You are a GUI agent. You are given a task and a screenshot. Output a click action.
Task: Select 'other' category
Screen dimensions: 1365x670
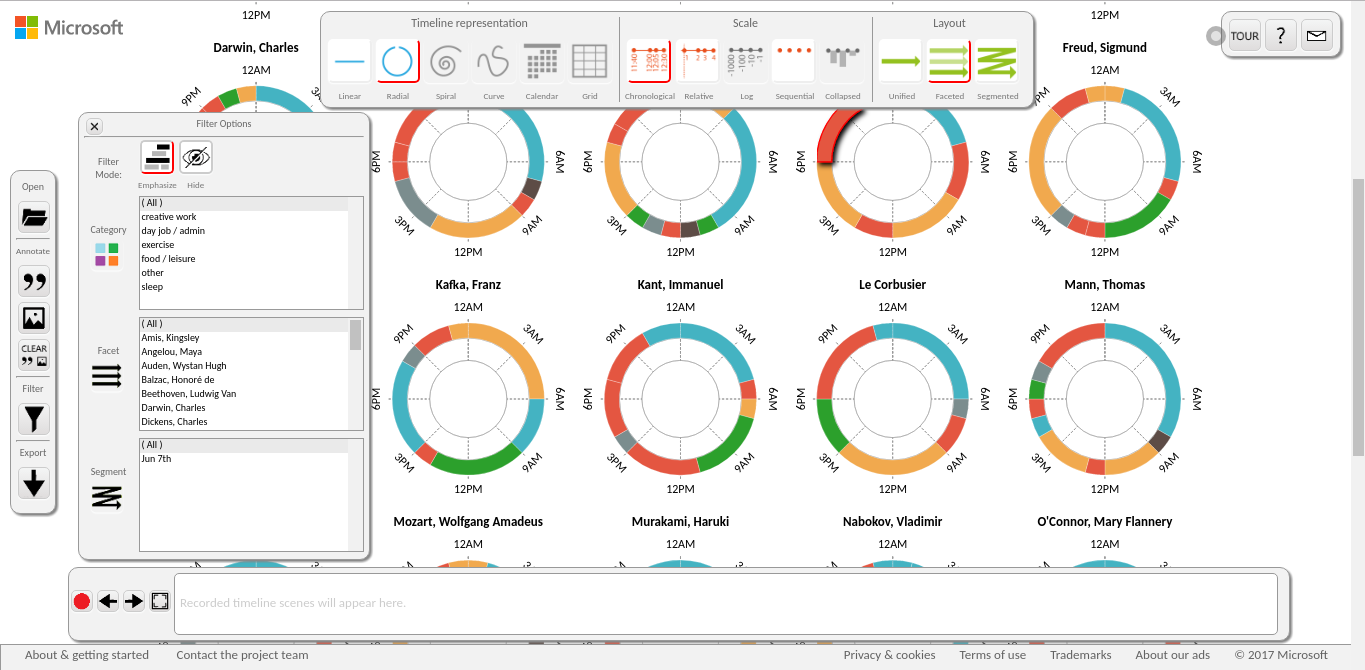click(x=244, y=273)
